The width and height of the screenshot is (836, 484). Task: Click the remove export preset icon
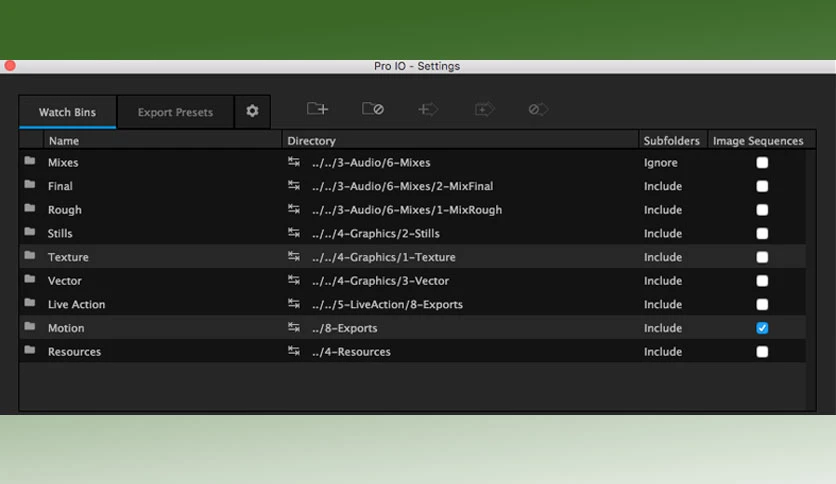pyautogui.click(x=538, y=109)
